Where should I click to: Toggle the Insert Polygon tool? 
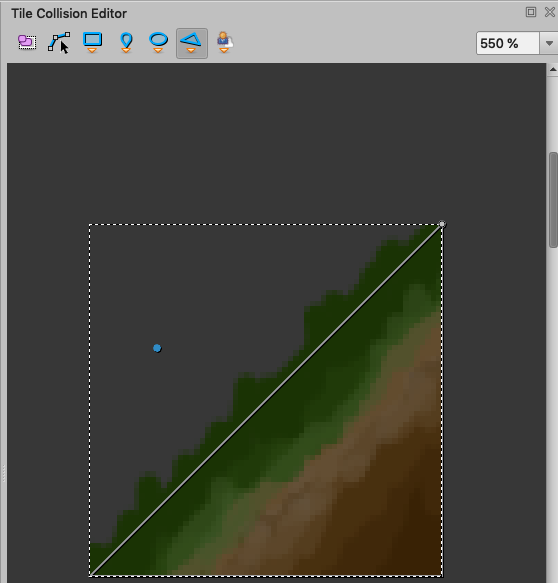pyautogui.click(x=192, y=43)
